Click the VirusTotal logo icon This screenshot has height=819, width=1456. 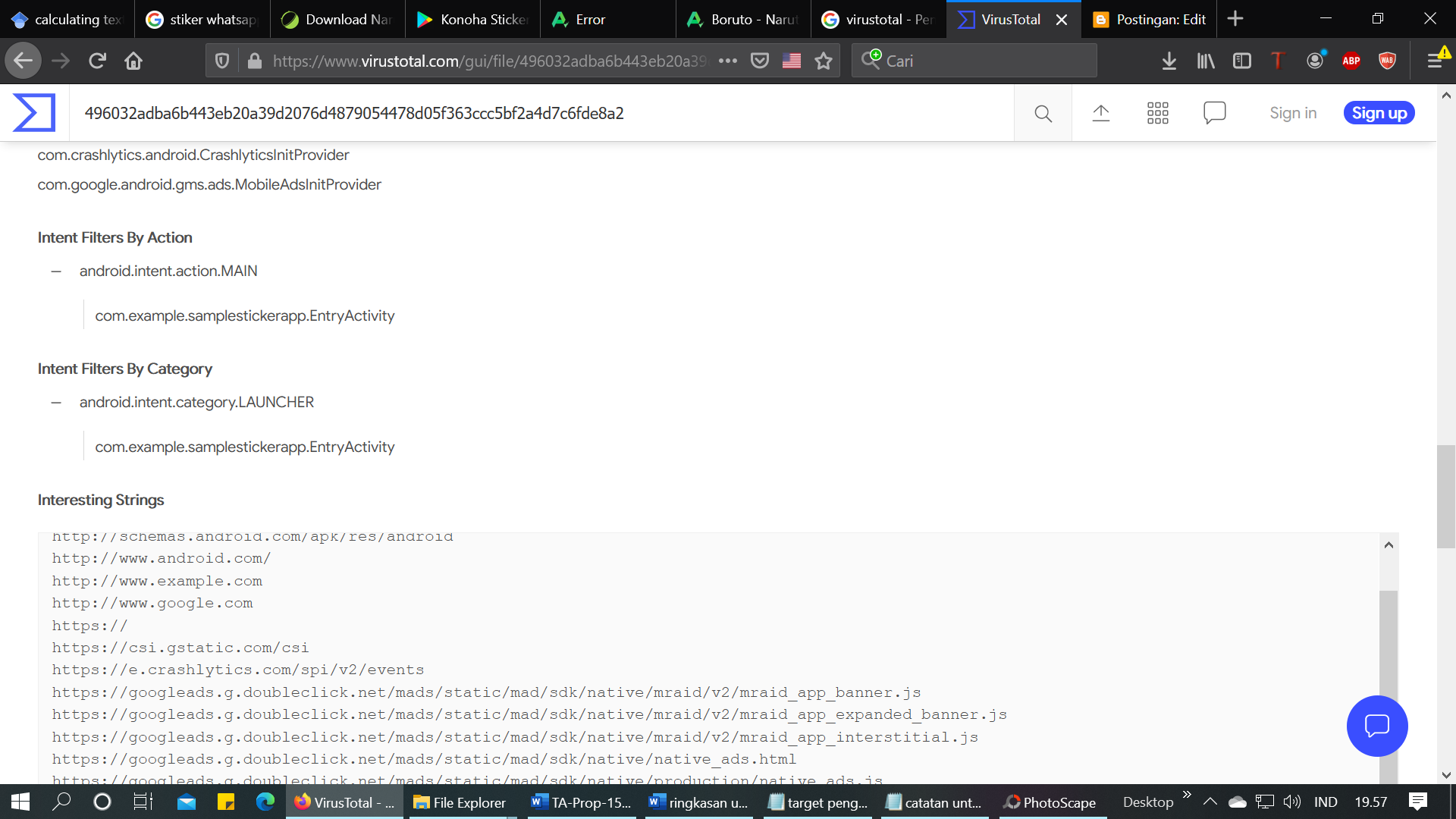[x=34, y=113]
